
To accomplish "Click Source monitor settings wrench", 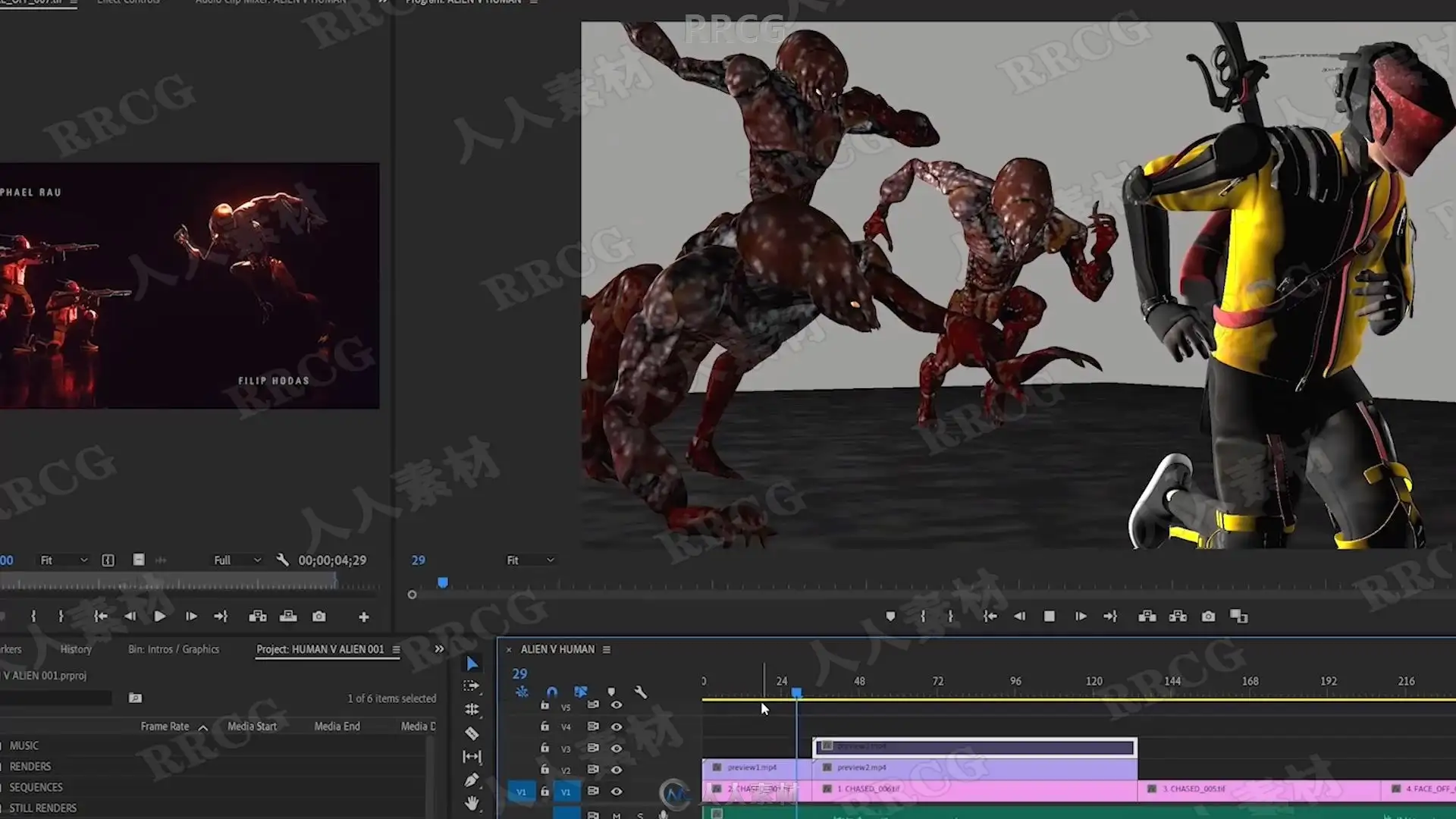I will pos(282,560).
